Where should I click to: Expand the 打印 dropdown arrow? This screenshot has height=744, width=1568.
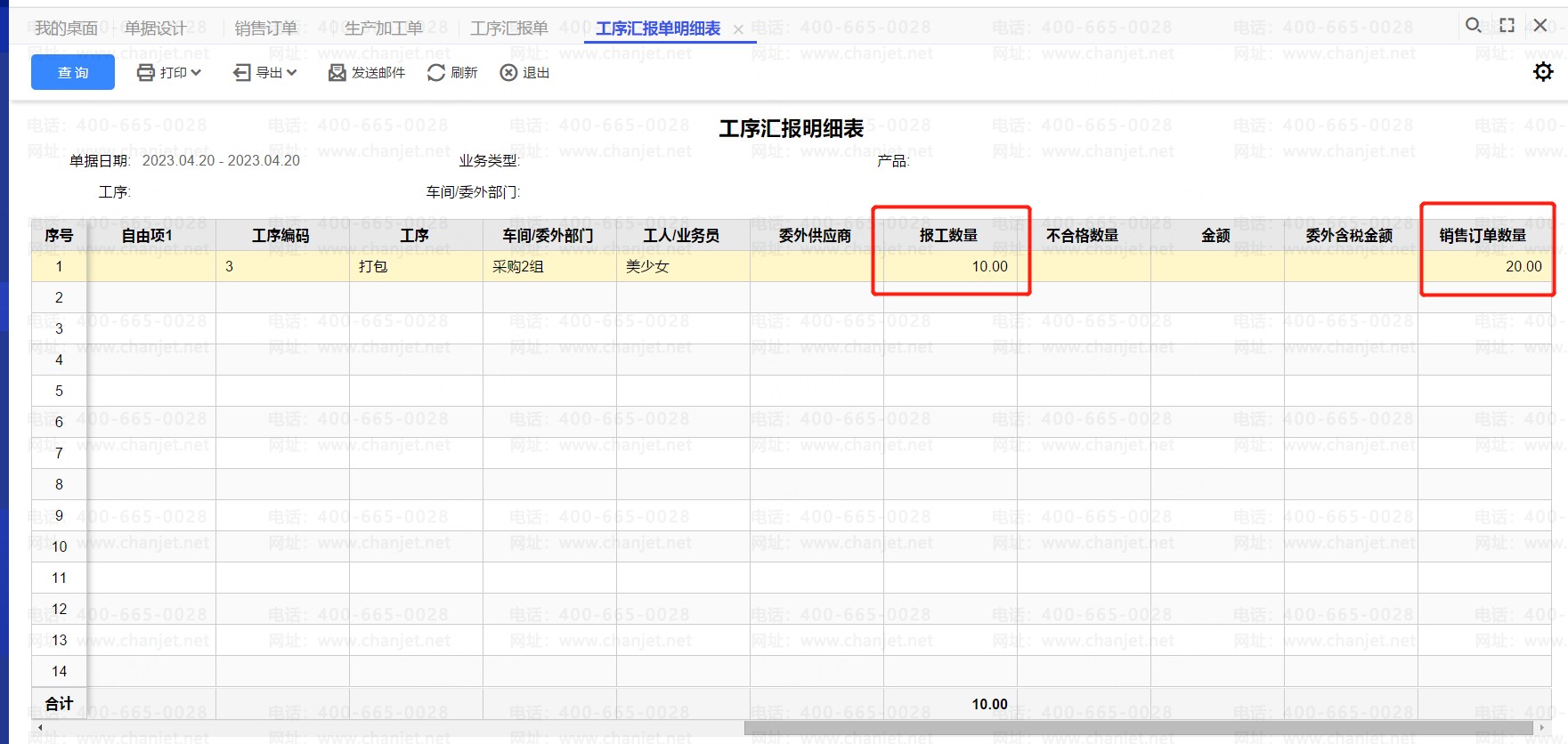point(196,73)
